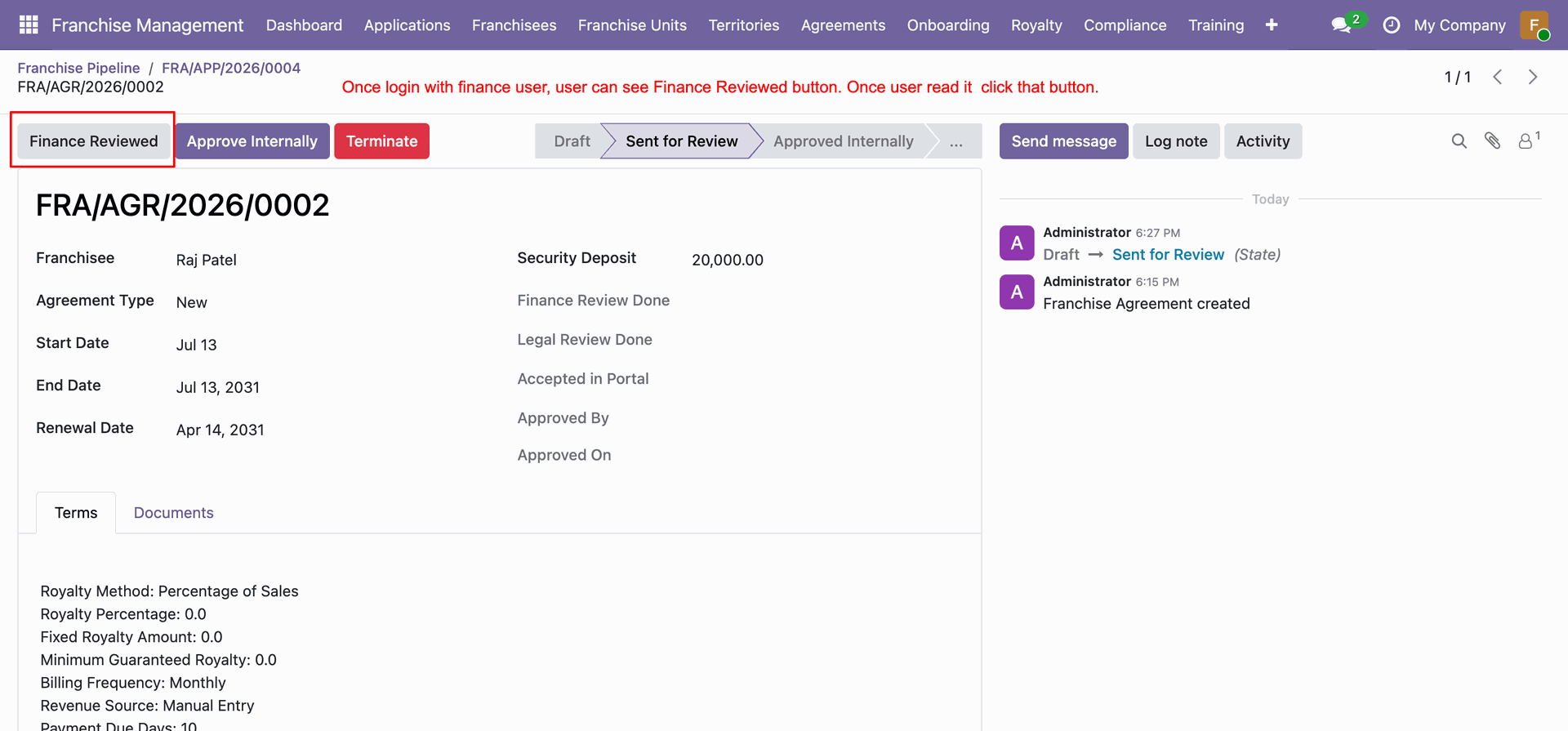Click the Approved On label
The image size is (1568, 731).
564,455
